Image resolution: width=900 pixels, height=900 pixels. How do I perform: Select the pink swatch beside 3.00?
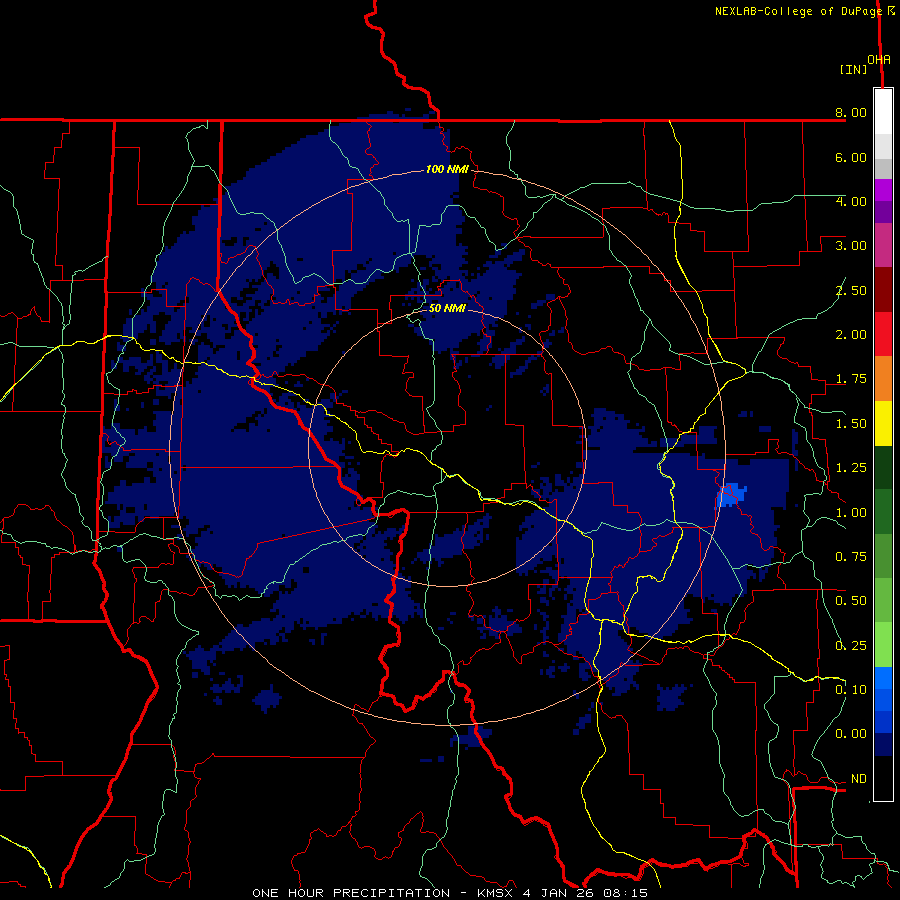tap(883, 245)
